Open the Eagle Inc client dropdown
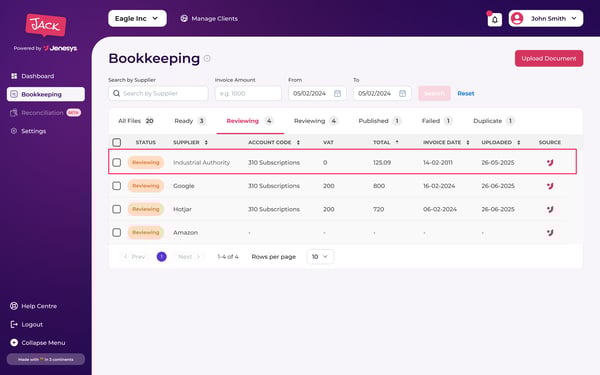The image size is (600, 375). 137,18
